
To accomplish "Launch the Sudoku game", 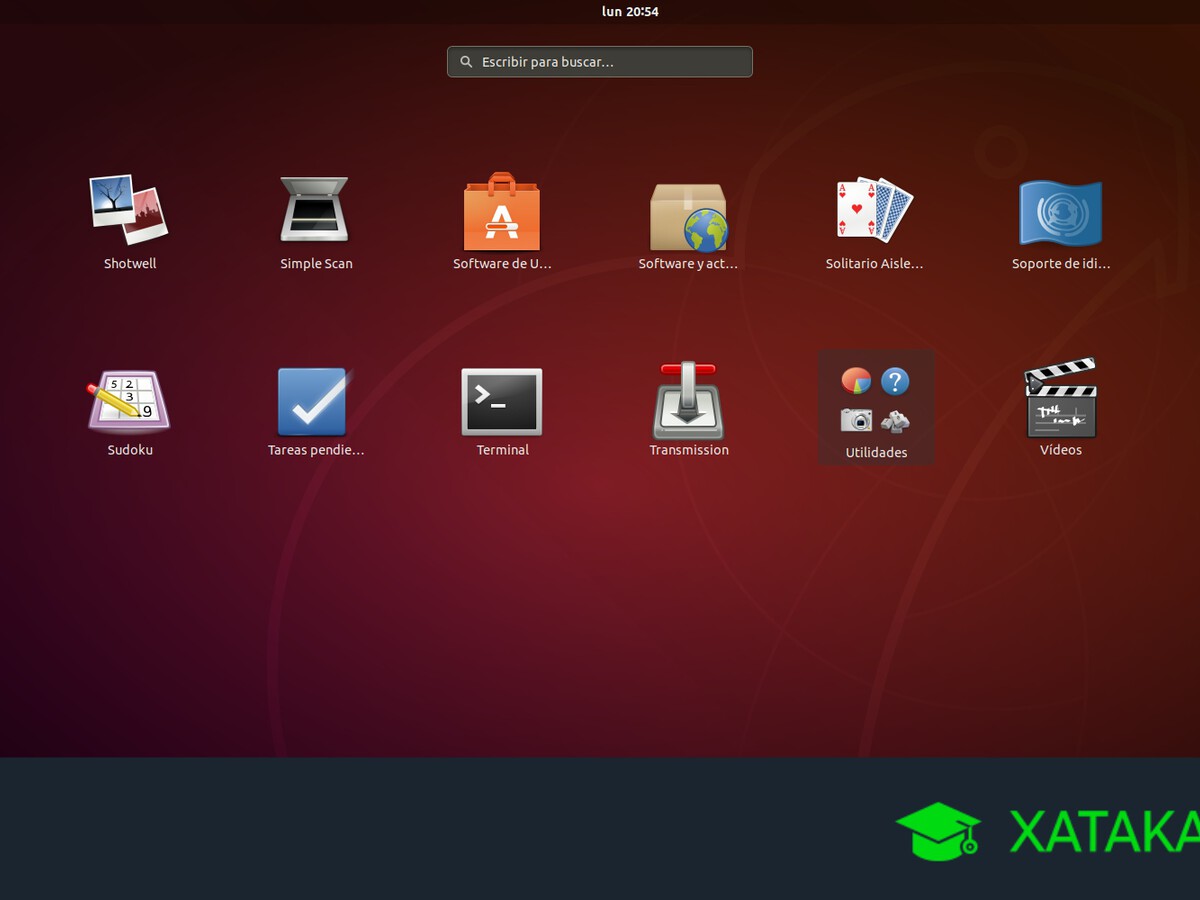I will [x=129, y=399].
